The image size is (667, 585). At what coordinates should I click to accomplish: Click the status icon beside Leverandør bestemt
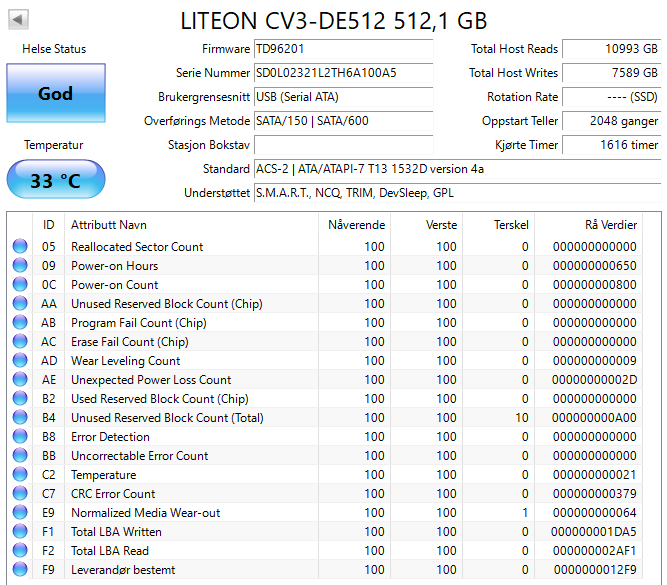click(x=20, y=570)
